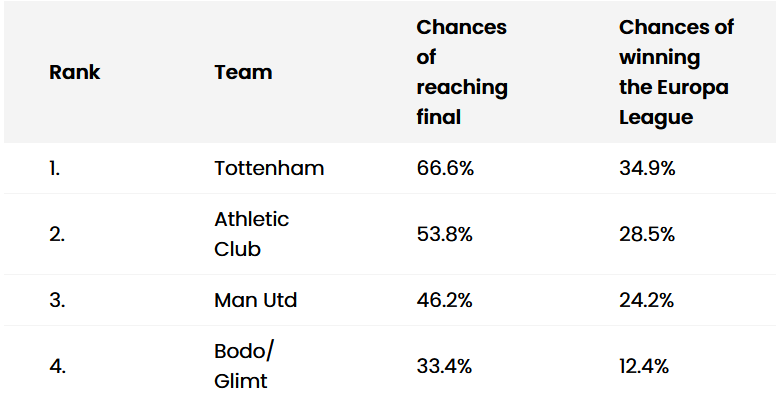The height and width of the screenshot is (401, 776).
Task: Click the 12.4% winning chance cell
Action: (644, 366)
